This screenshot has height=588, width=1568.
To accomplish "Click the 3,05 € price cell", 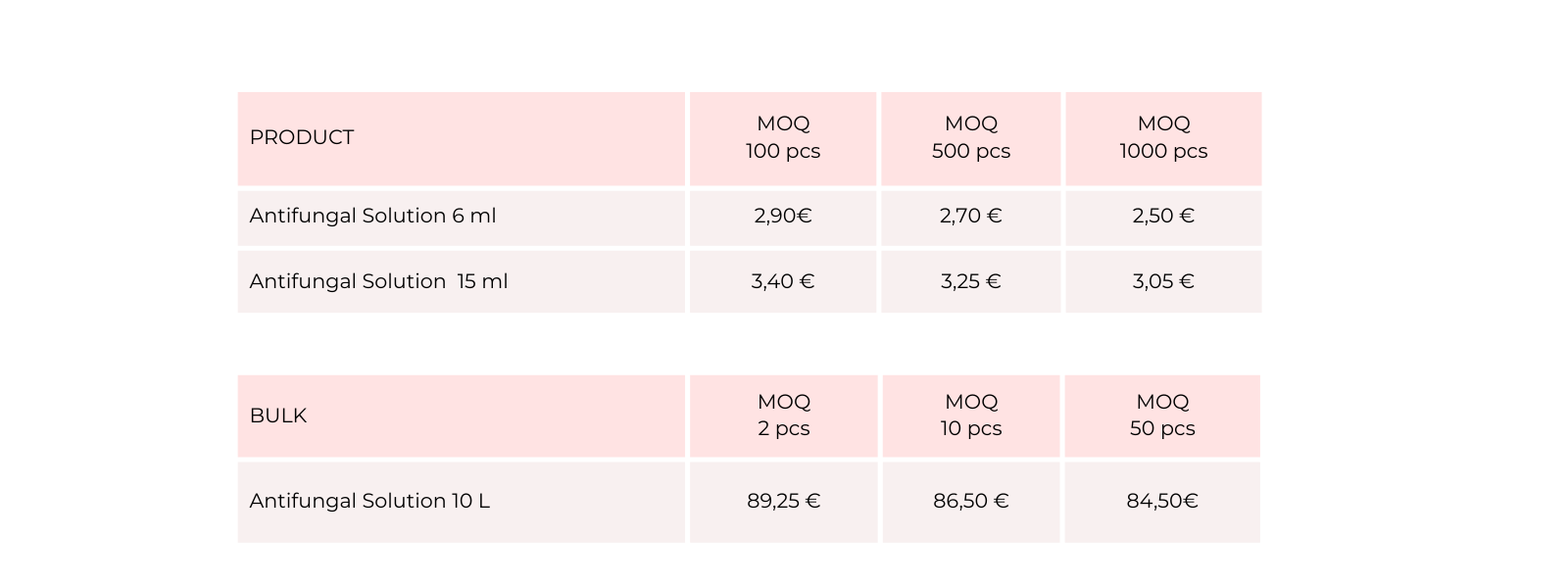I will pos(1163,281).
